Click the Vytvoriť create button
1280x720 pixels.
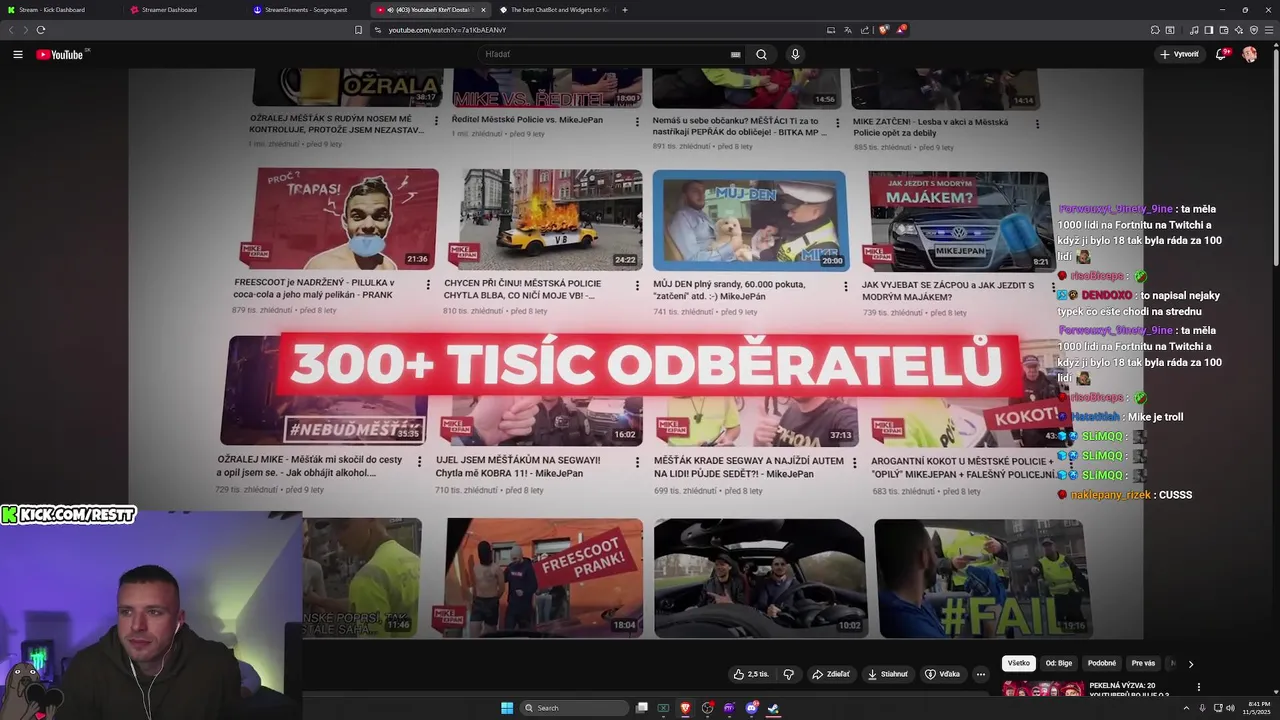click(1179, 54)
